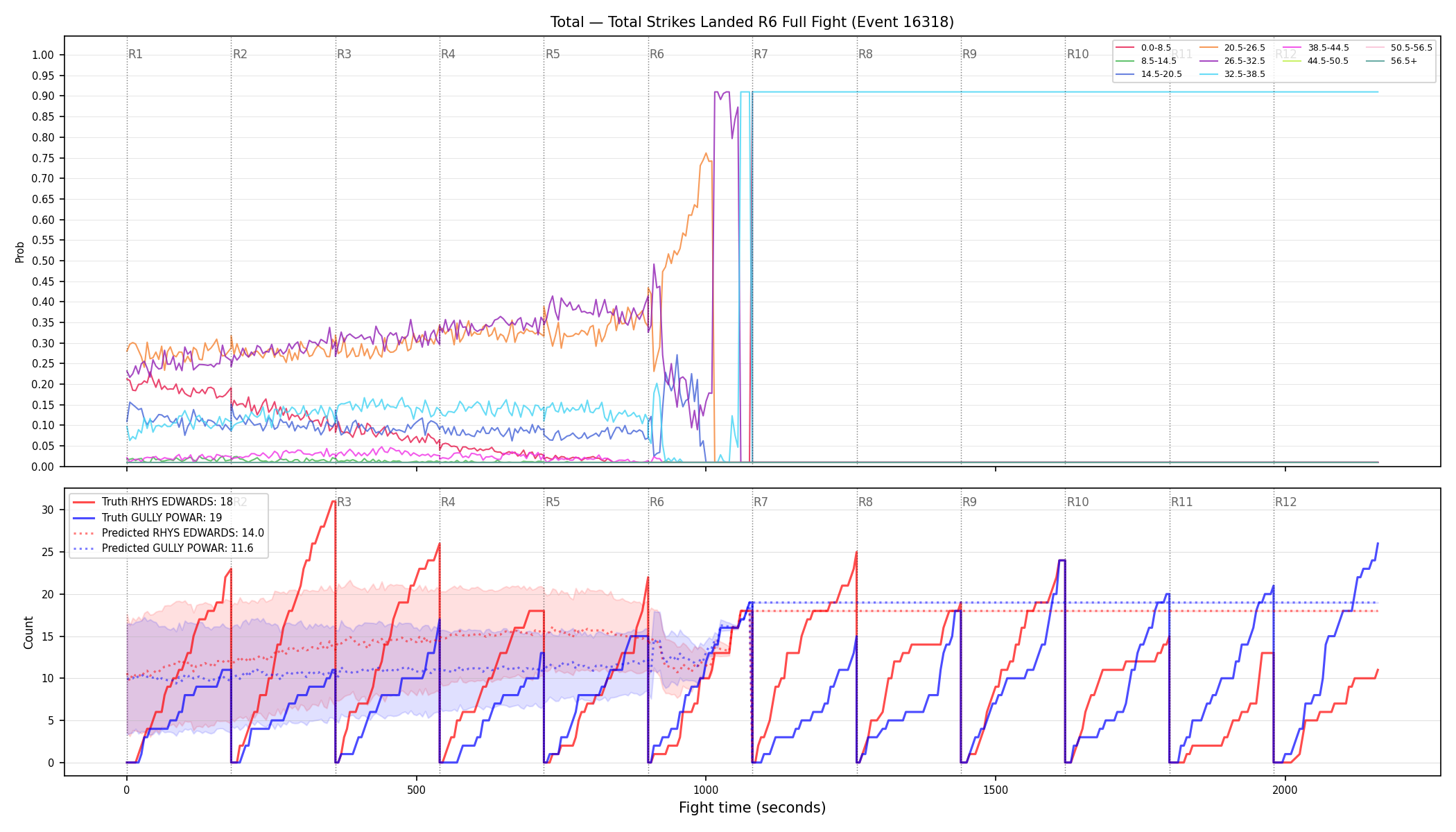Screen dimensions: 1456x832
Task: Click 'Predicted GULLY POWAR: 11.6' legend text
Action: pos(177,548)
